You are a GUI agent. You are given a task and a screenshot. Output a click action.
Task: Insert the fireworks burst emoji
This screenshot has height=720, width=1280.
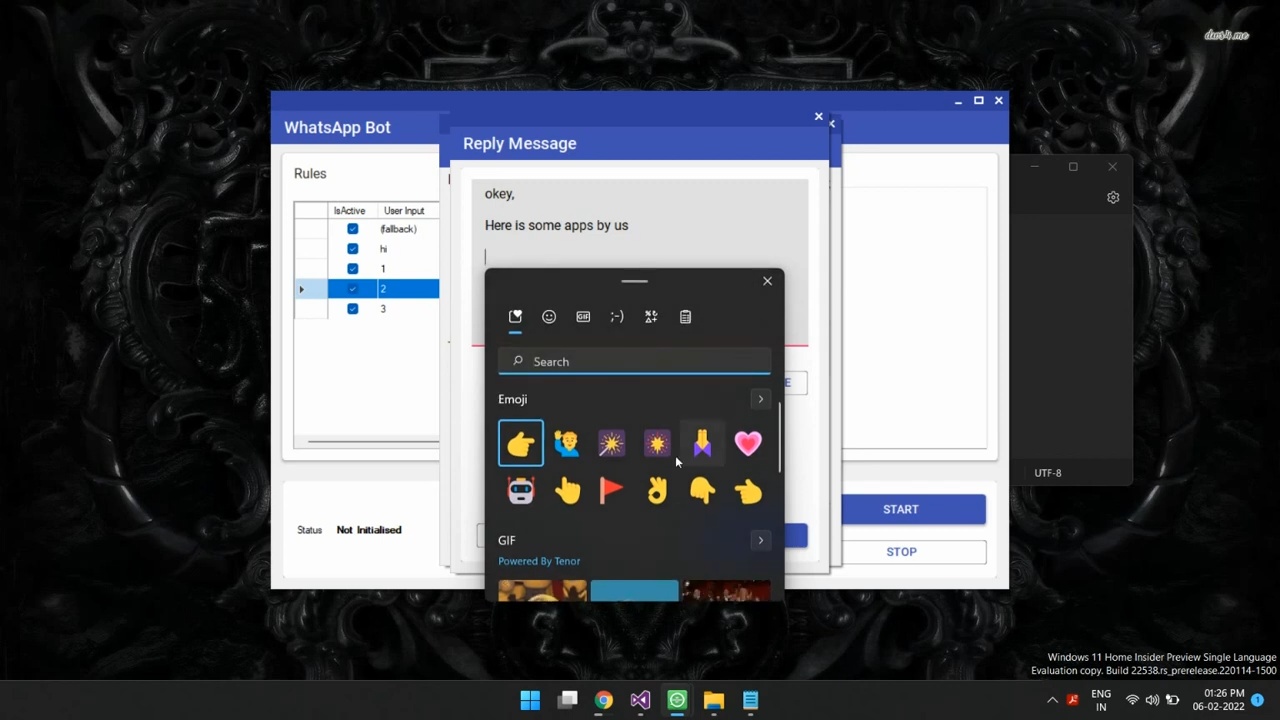657,443
